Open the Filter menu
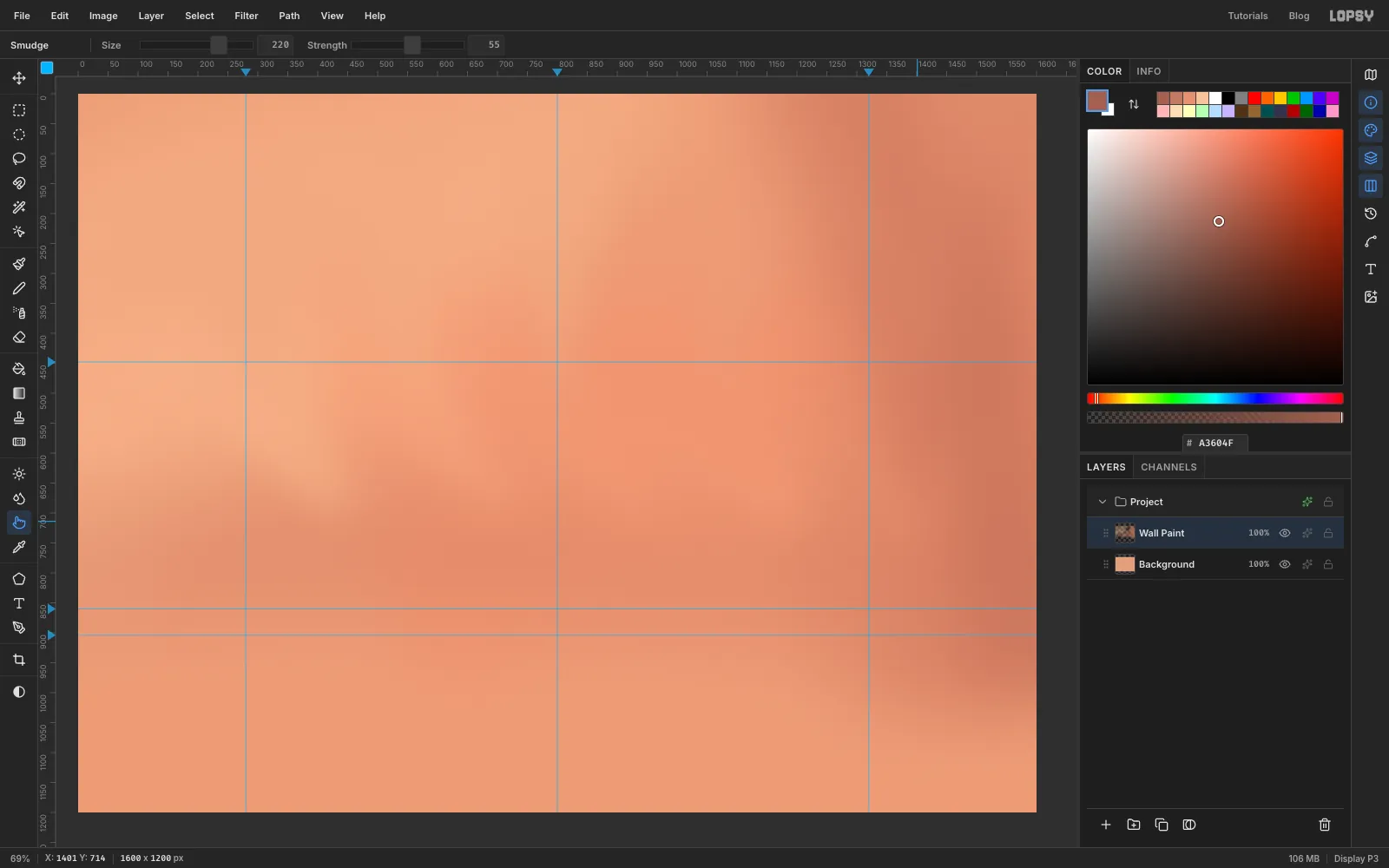 pos(247,16)
